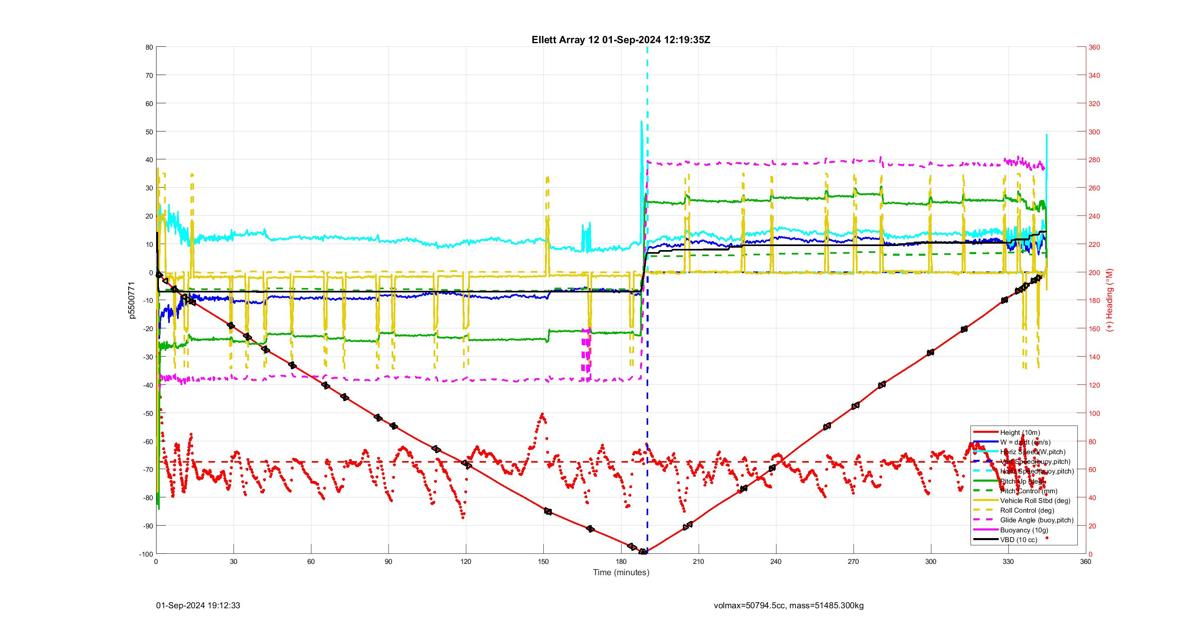Click the heading axis tick label '20'

click(1092, 526)
